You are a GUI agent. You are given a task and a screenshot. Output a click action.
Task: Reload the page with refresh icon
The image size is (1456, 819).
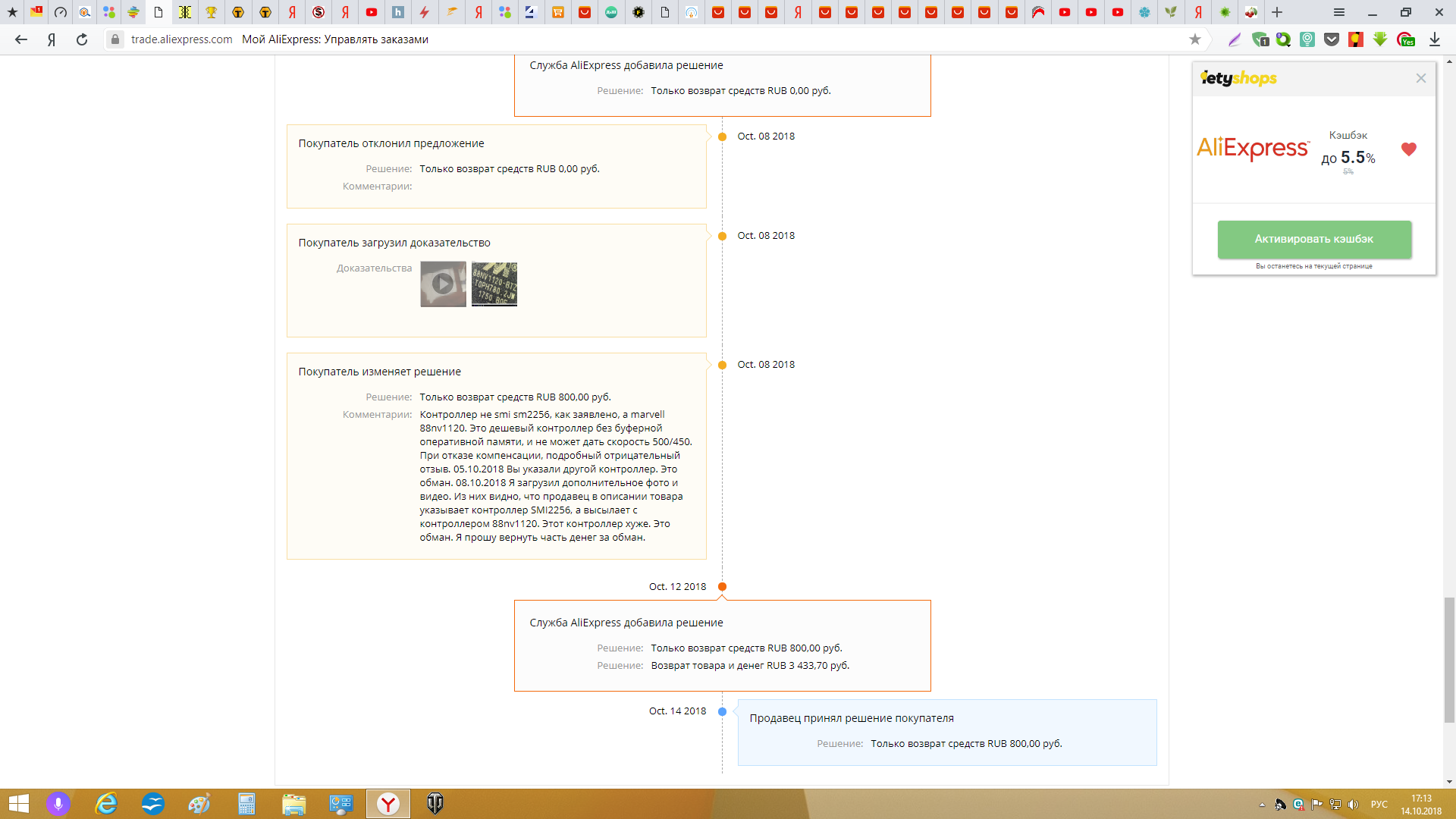click(82, 39)
